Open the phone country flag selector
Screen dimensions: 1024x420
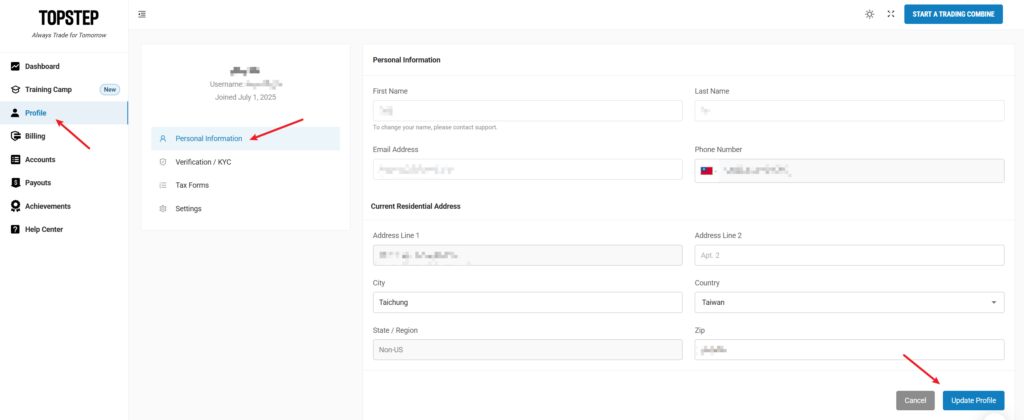tap(708, 171)
